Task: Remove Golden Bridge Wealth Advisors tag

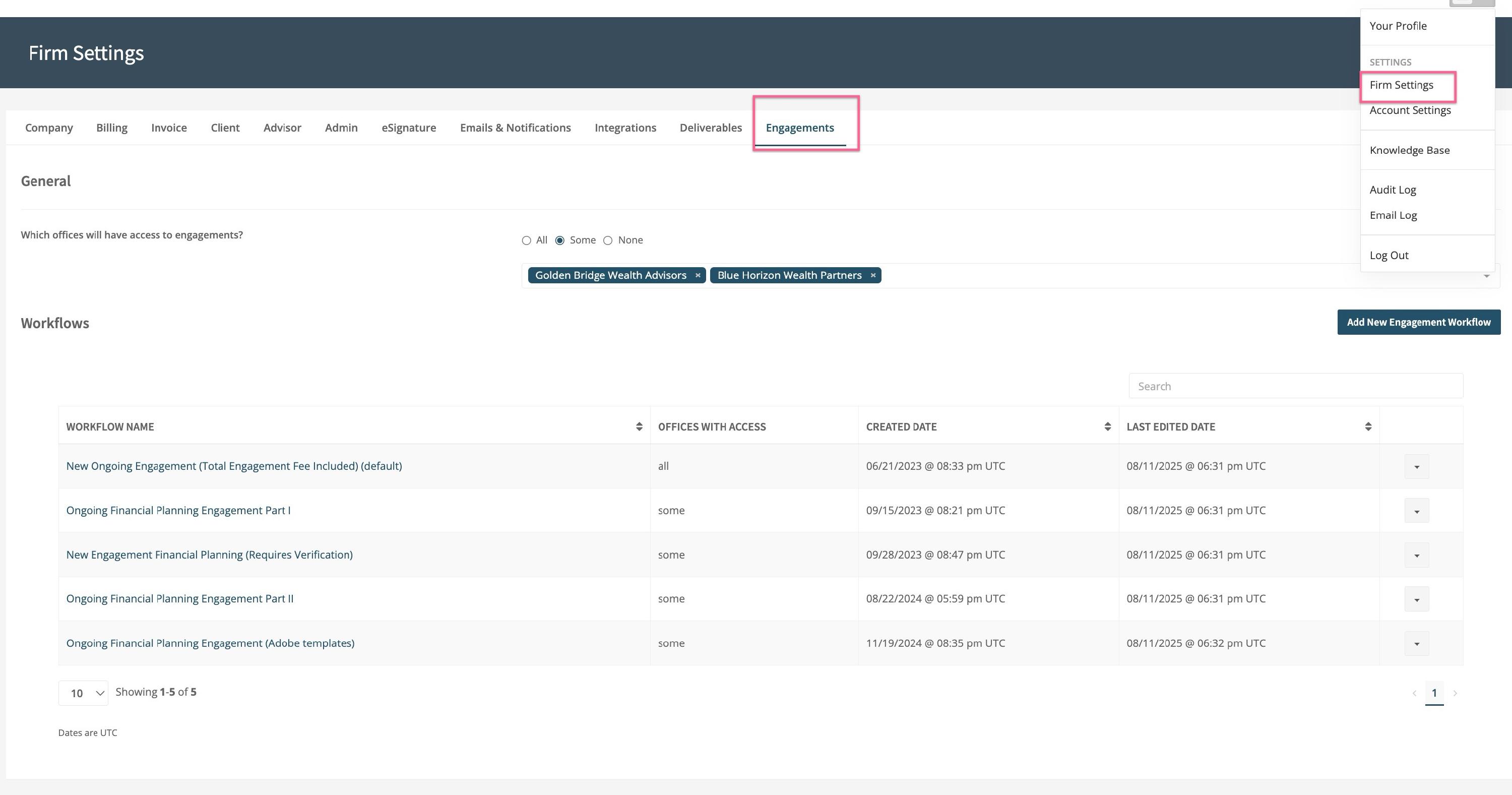Action: 698,275
